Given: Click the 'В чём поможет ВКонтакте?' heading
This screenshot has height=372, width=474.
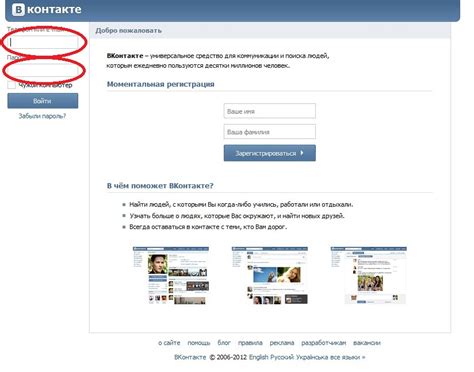Looking at the screenshot, I should pyautogui.click(x=160, y=186).
